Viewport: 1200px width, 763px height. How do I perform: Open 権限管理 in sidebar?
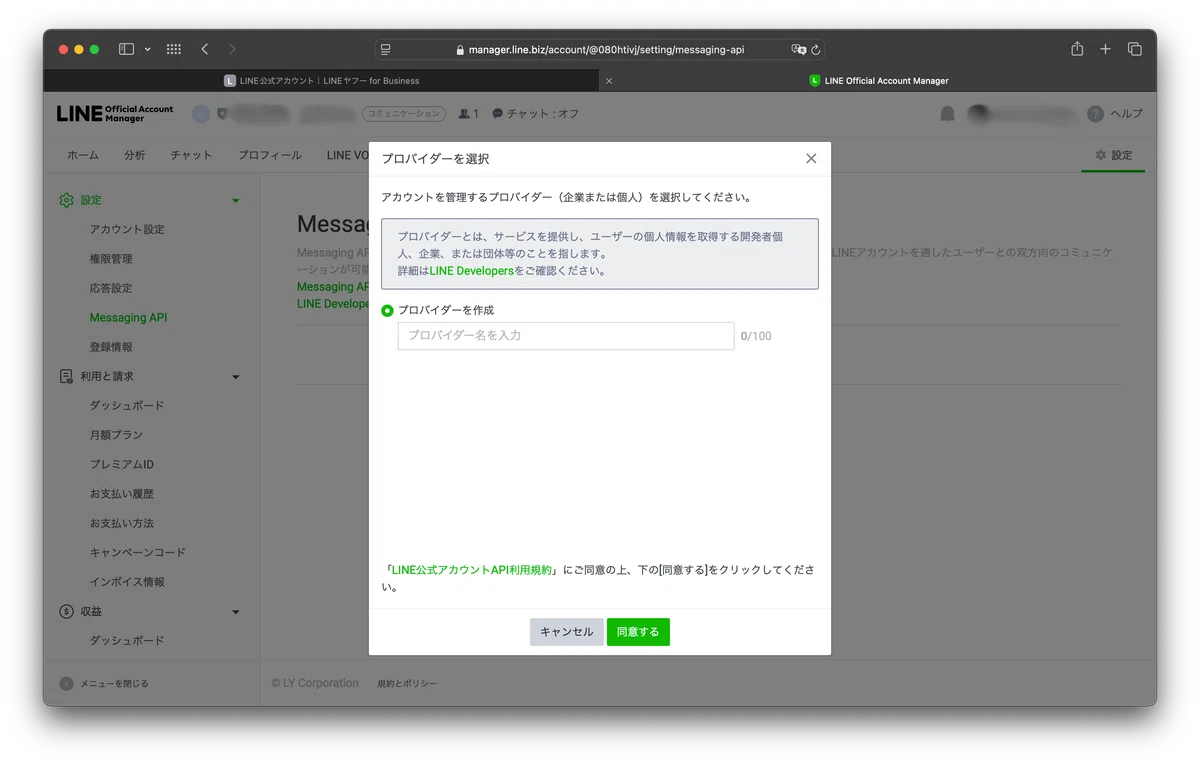coord(111,259)
